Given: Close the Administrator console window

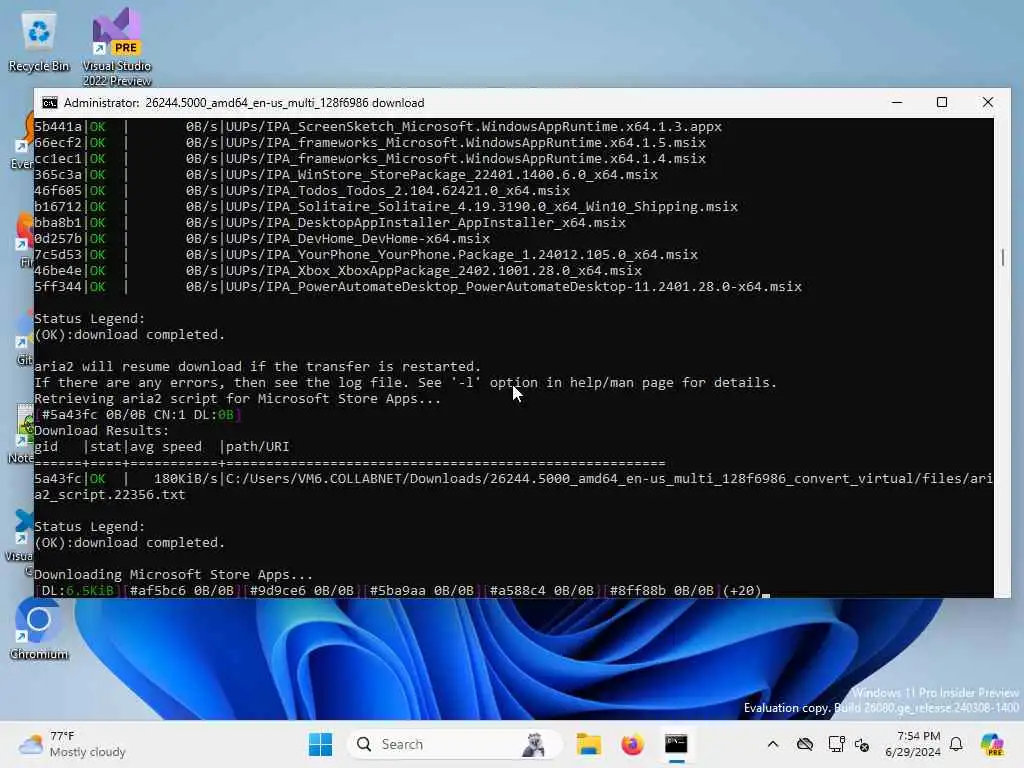Looking at the screenshot, I should 987,103.
